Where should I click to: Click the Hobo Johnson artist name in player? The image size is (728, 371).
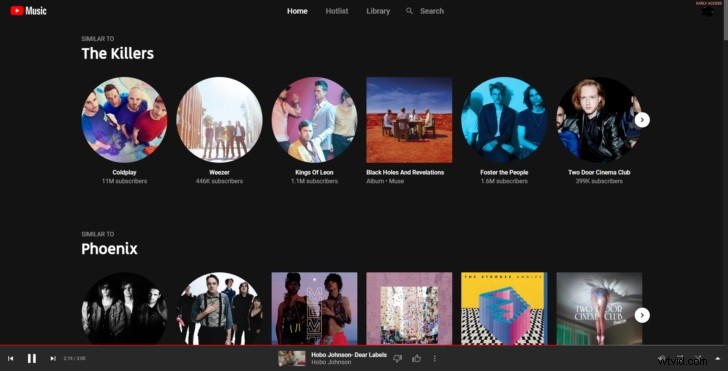[x=331, y=362]
